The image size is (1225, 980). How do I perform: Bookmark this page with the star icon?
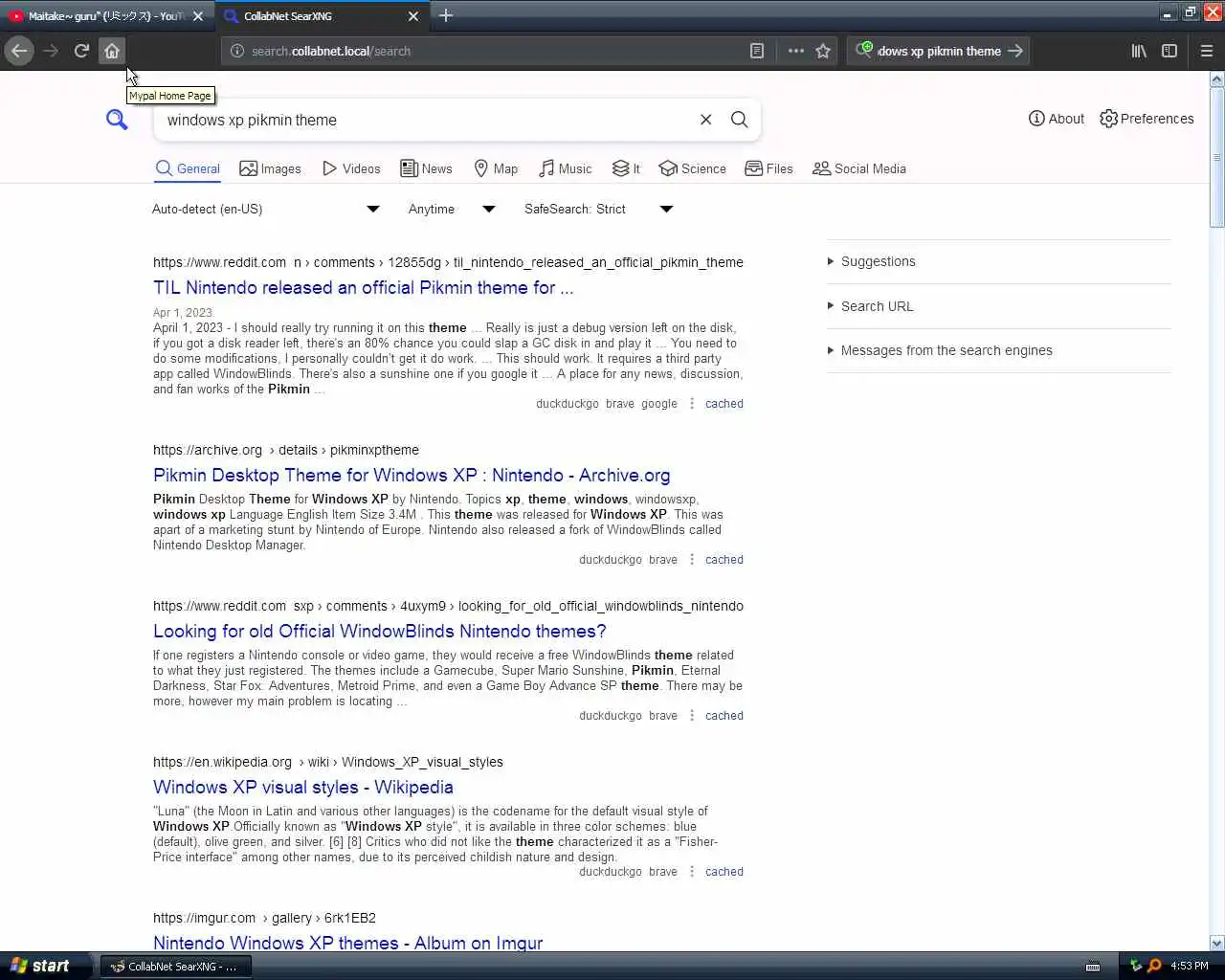[823, 51]
